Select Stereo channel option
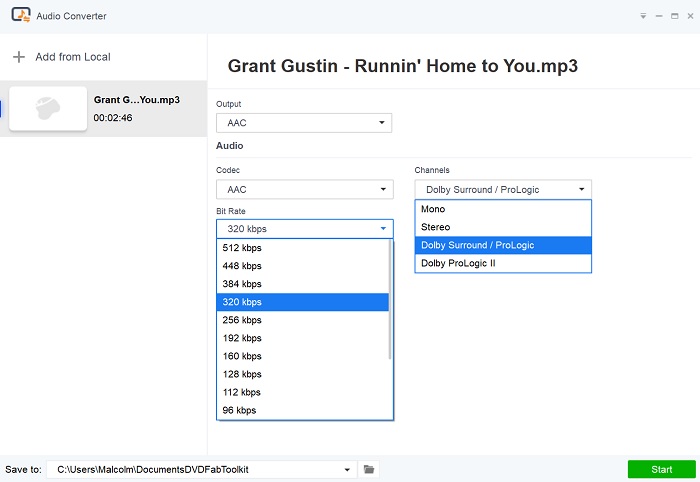Screen dimensions: 700x482 click(503, 227)
